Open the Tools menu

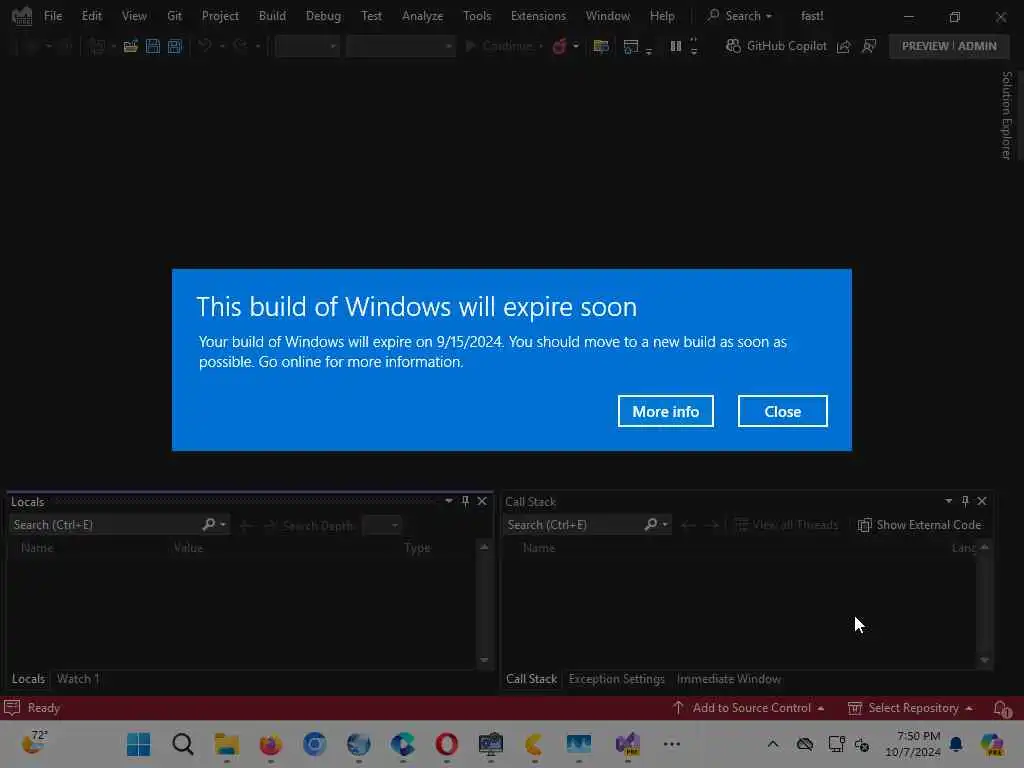pos(477,16)
